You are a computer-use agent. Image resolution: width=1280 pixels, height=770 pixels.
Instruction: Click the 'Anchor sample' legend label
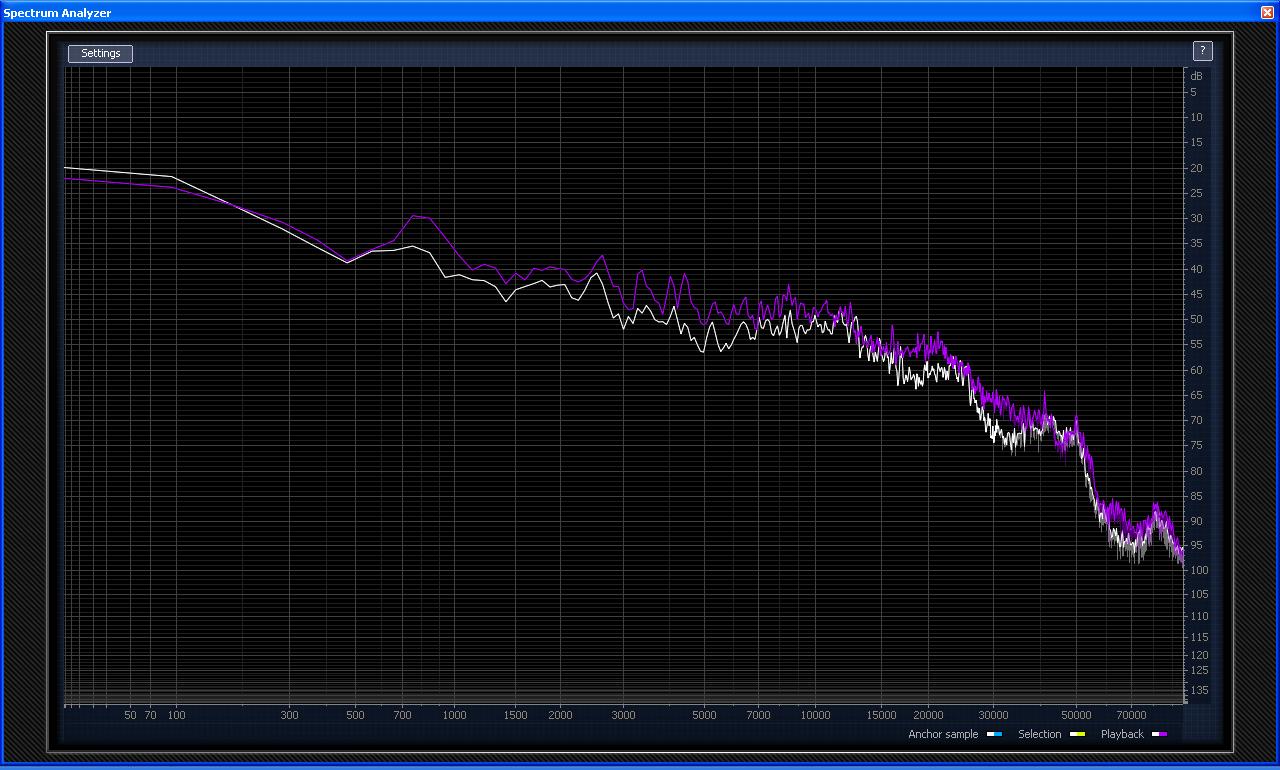pyautogui.click(x=943, y=734)
